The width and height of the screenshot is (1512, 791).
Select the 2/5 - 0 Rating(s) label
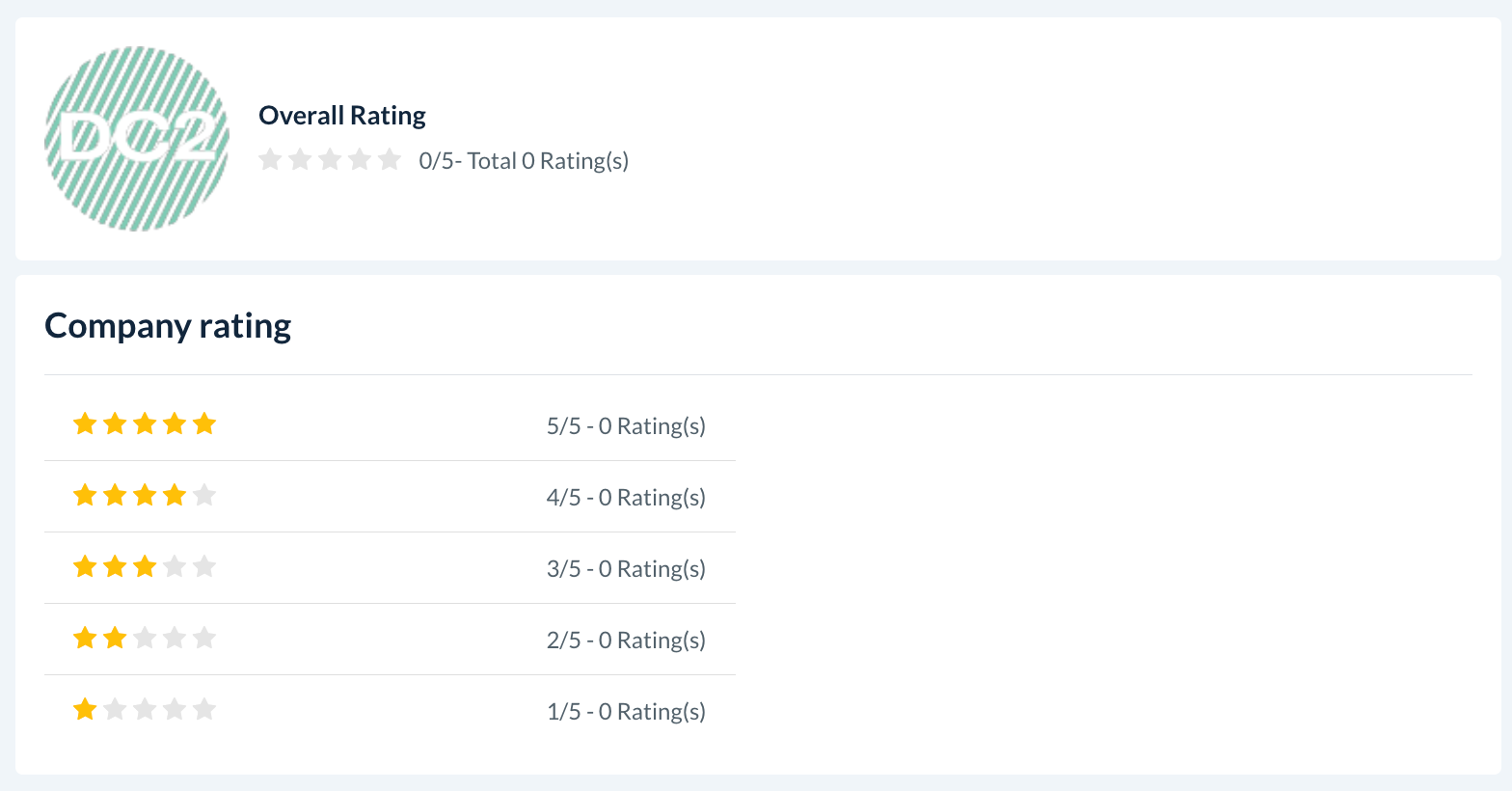click(626, 641)
